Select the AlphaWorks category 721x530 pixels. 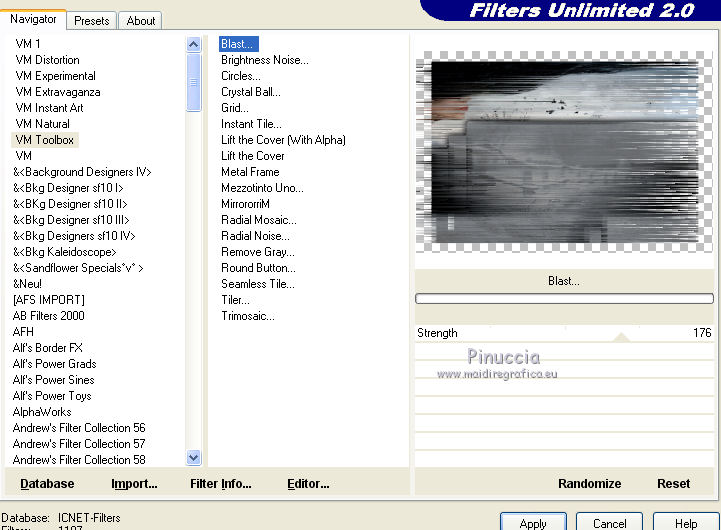[42, 412]
